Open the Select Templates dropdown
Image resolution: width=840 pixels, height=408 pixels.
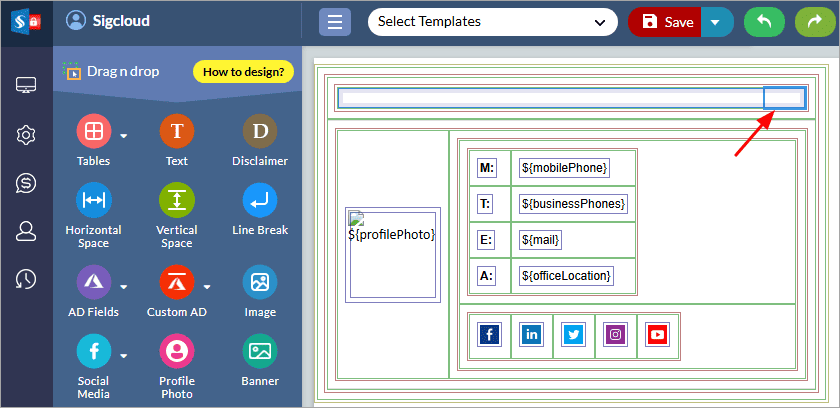(493, 22)
